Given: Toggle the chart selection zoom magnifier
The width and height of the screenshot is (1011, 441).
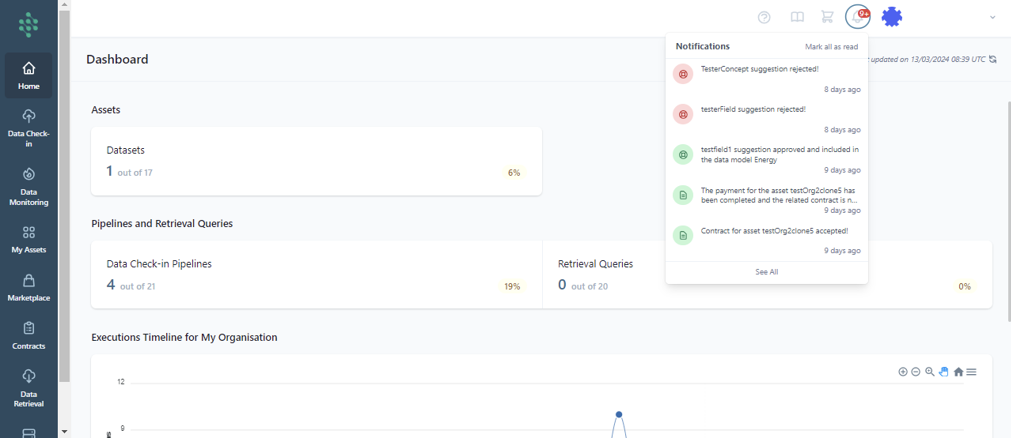Looking at the screenshot, I should pyautogui.click(x=930, y=372).
